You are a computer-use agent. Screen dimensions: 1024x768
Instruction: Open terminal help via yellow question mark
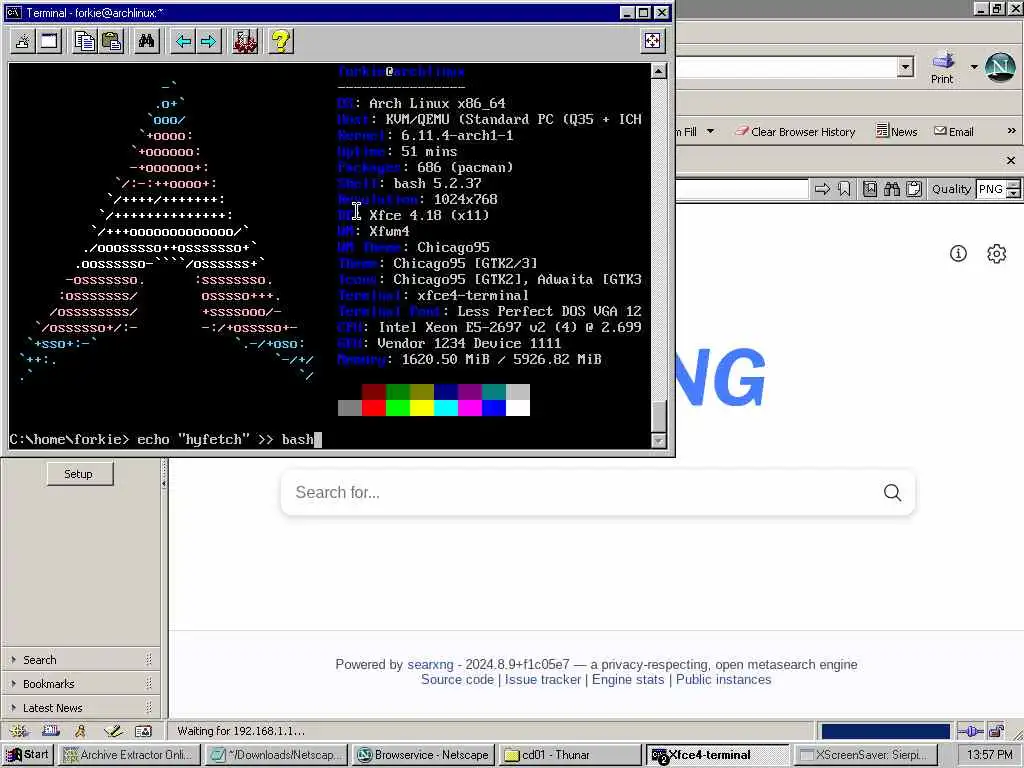(x=281, y=42)
